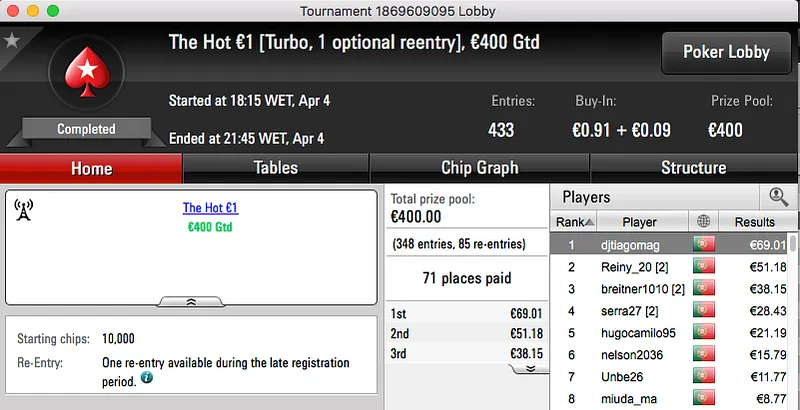Click the Completed status banner
Image resolution: width=800 pixels, height=410 pixels.
click(x=86, y=129)
